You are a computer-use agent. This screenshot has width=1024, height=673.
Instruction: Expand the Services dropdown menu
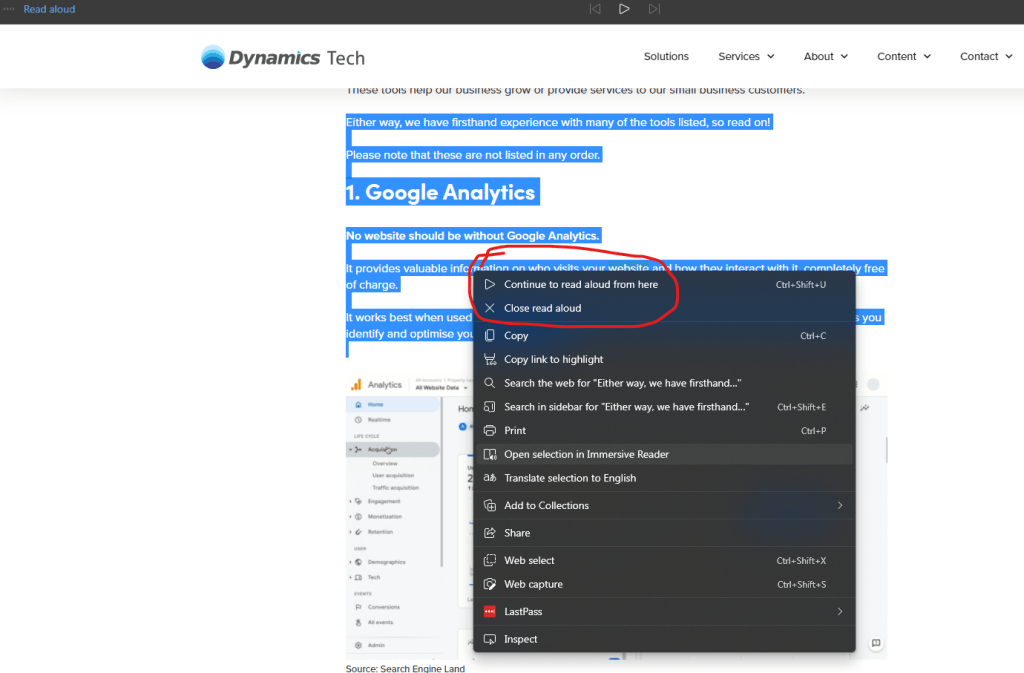(746, 56)
